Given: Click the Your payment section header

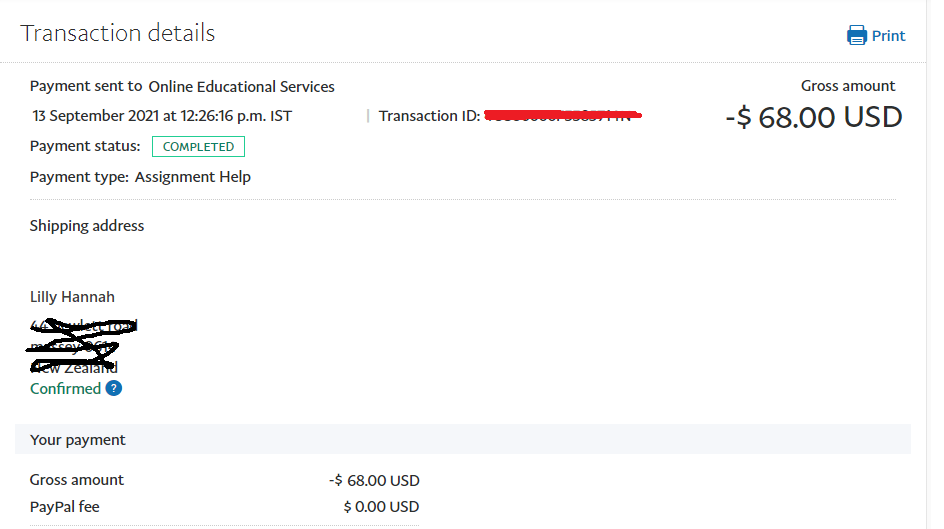Looking at the screenshot, I should [78, 440].
